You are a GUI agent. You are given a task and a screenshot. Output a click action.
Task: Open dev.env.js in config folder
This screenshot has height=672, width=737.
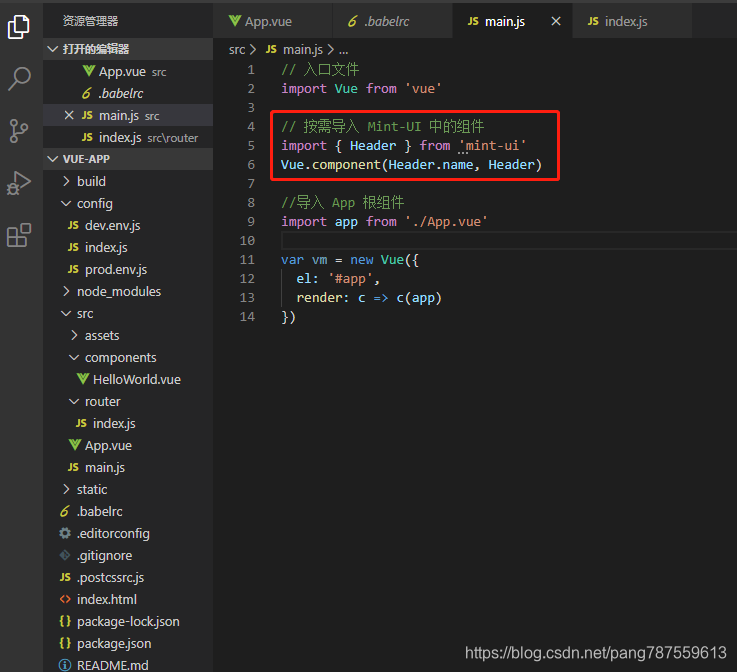[x=128, y=226]
